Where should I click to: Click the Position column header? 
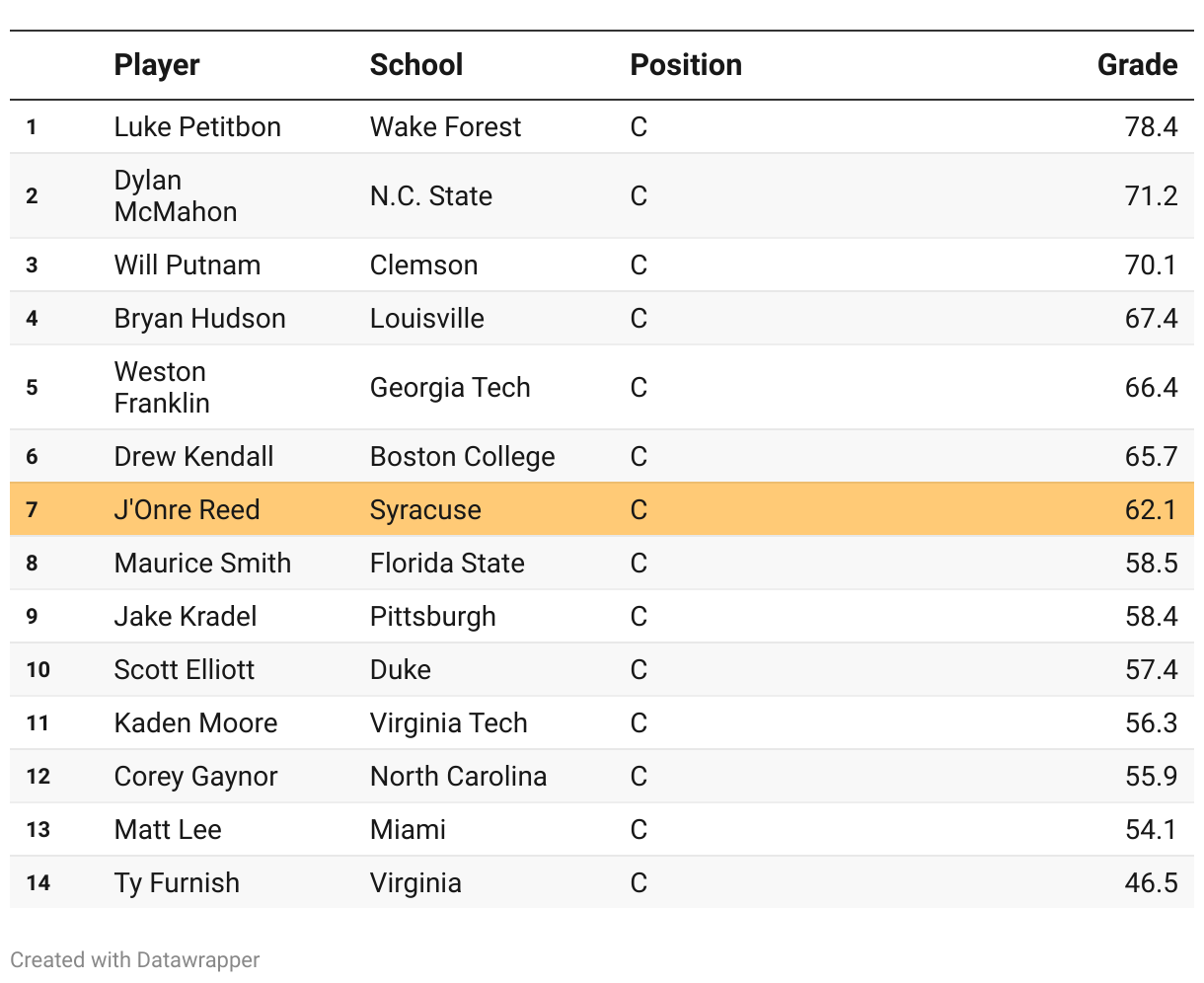click(686, 65)
